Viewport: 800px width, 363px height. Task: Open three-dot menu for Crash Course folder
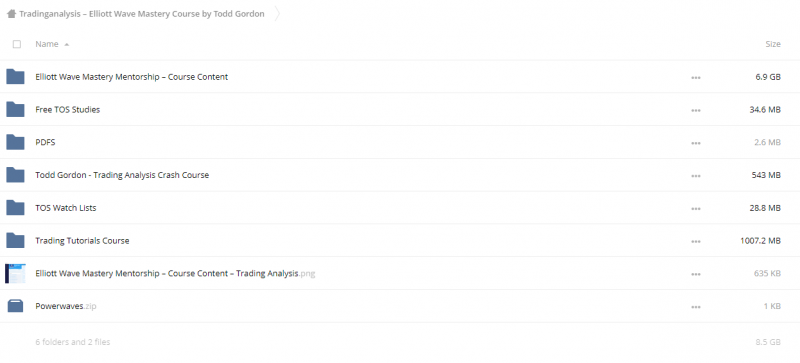click(x=695, y=176)
